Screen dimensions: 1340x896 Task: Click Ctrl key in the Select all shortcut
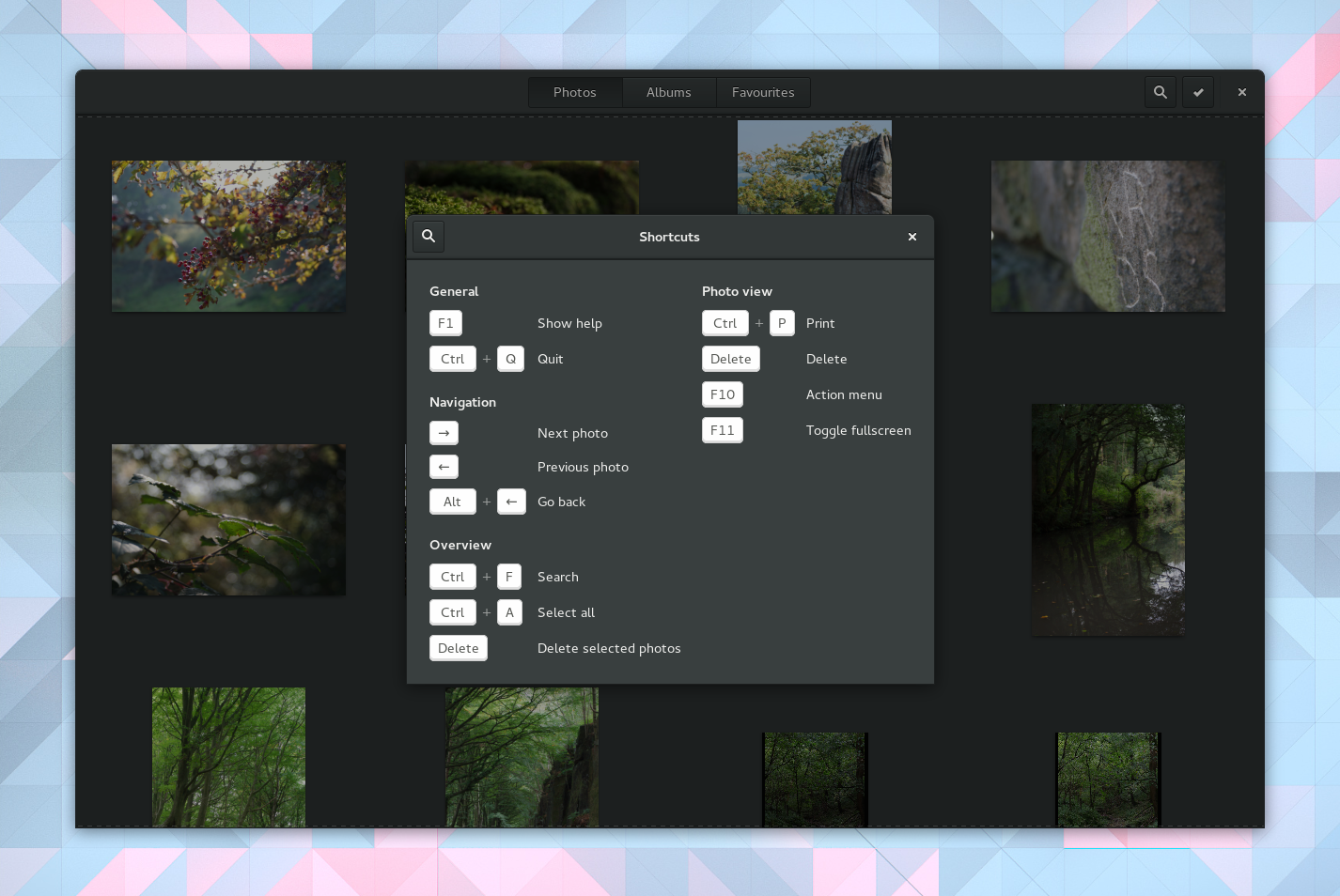coord(453,612)
